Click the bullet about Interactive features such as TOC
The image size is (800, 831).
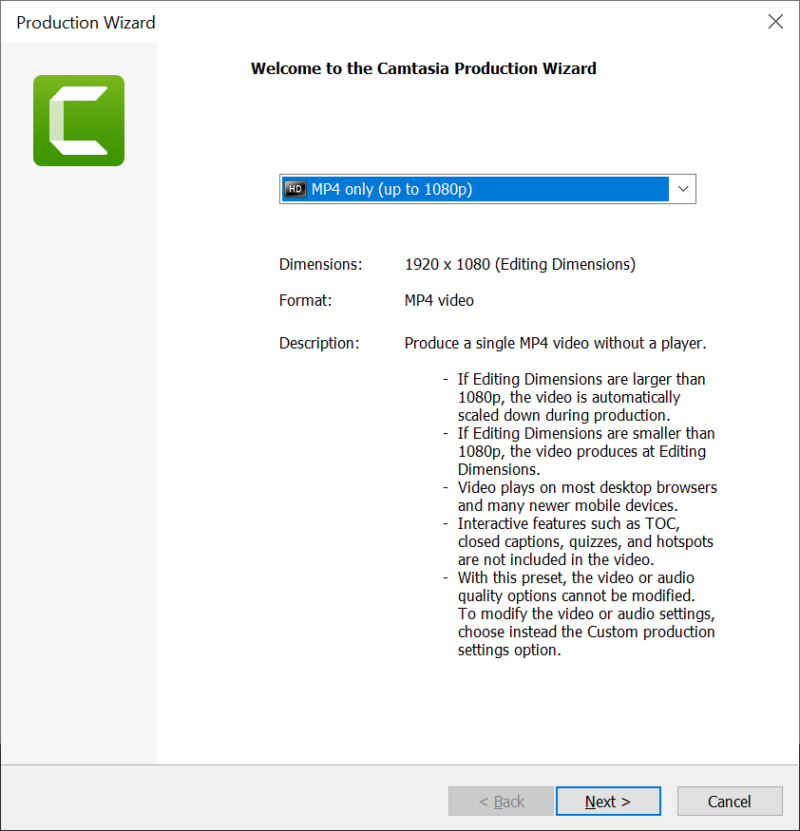(x=578, y=541)
